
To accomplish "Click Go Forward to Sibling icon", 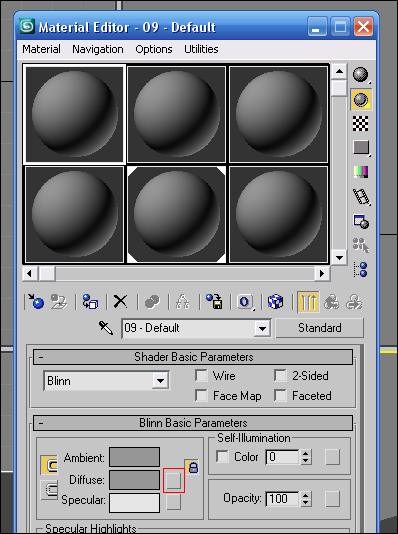I will click(x=354, y=302).
